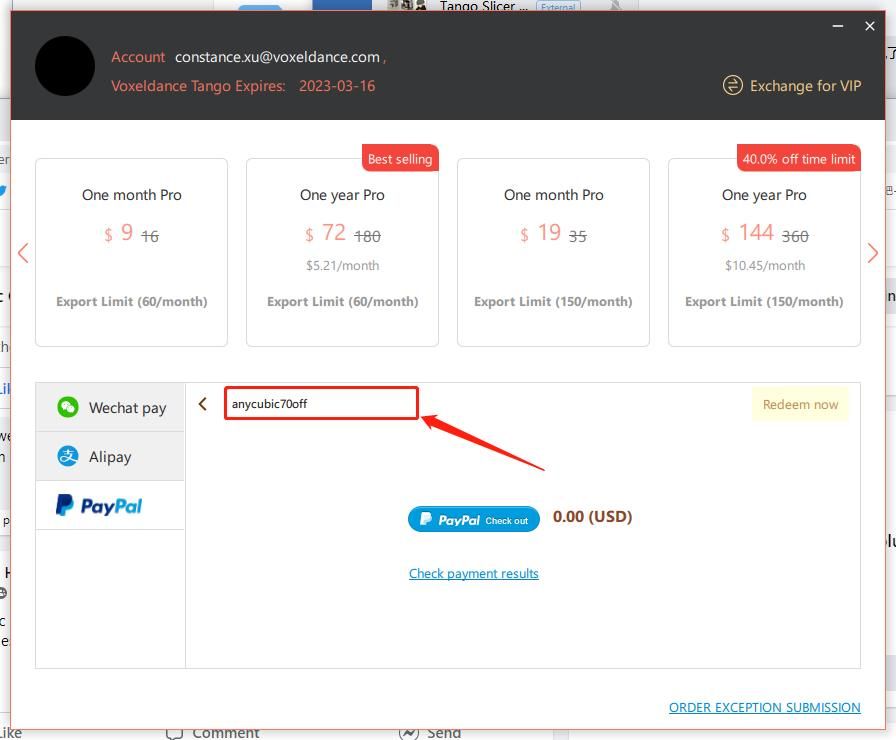The height and width of the screenshot is (740, 896).
Task: Show more plans with the right carousel arrow
Action: tap(873, 253)
